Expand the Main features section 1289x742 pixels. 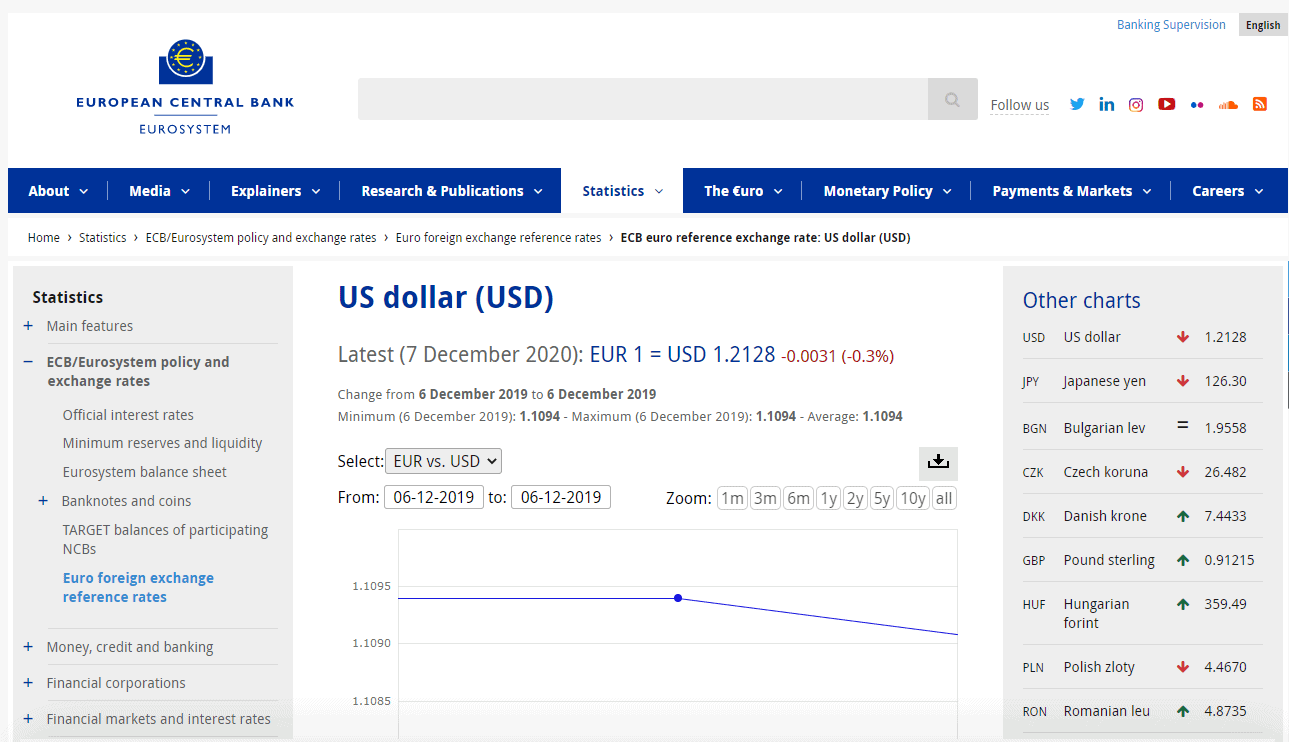pos(28,326)
